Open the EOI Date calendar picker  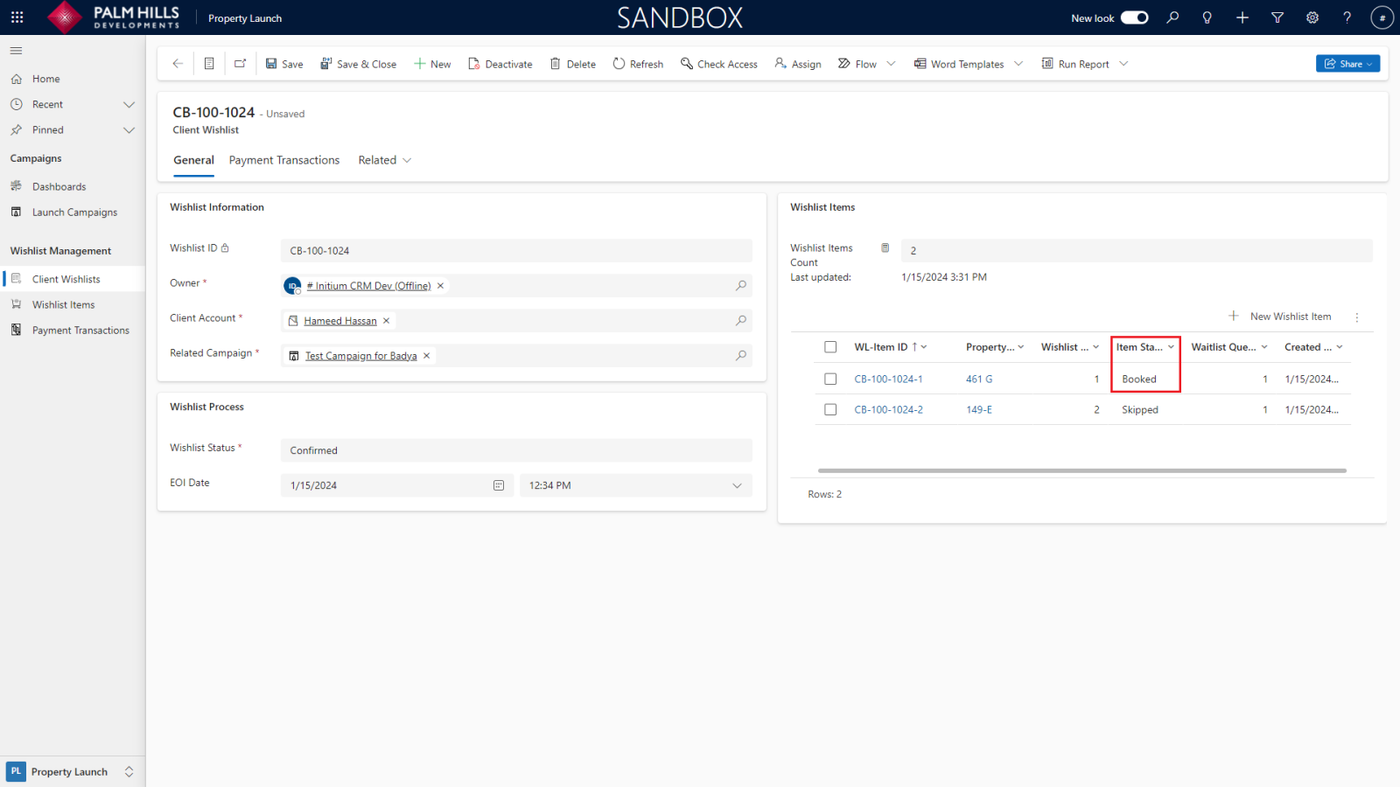498,486
